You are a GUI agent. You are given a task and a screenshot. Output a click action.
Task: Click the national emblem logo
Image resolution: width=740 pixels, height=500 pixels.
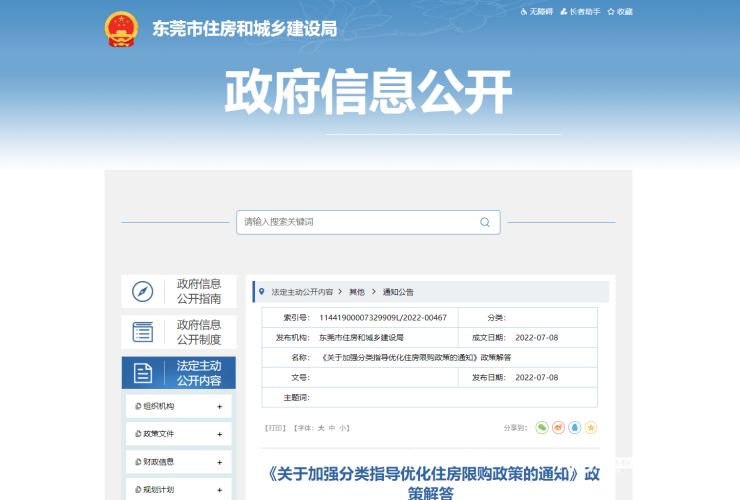[x=121, y=29]
